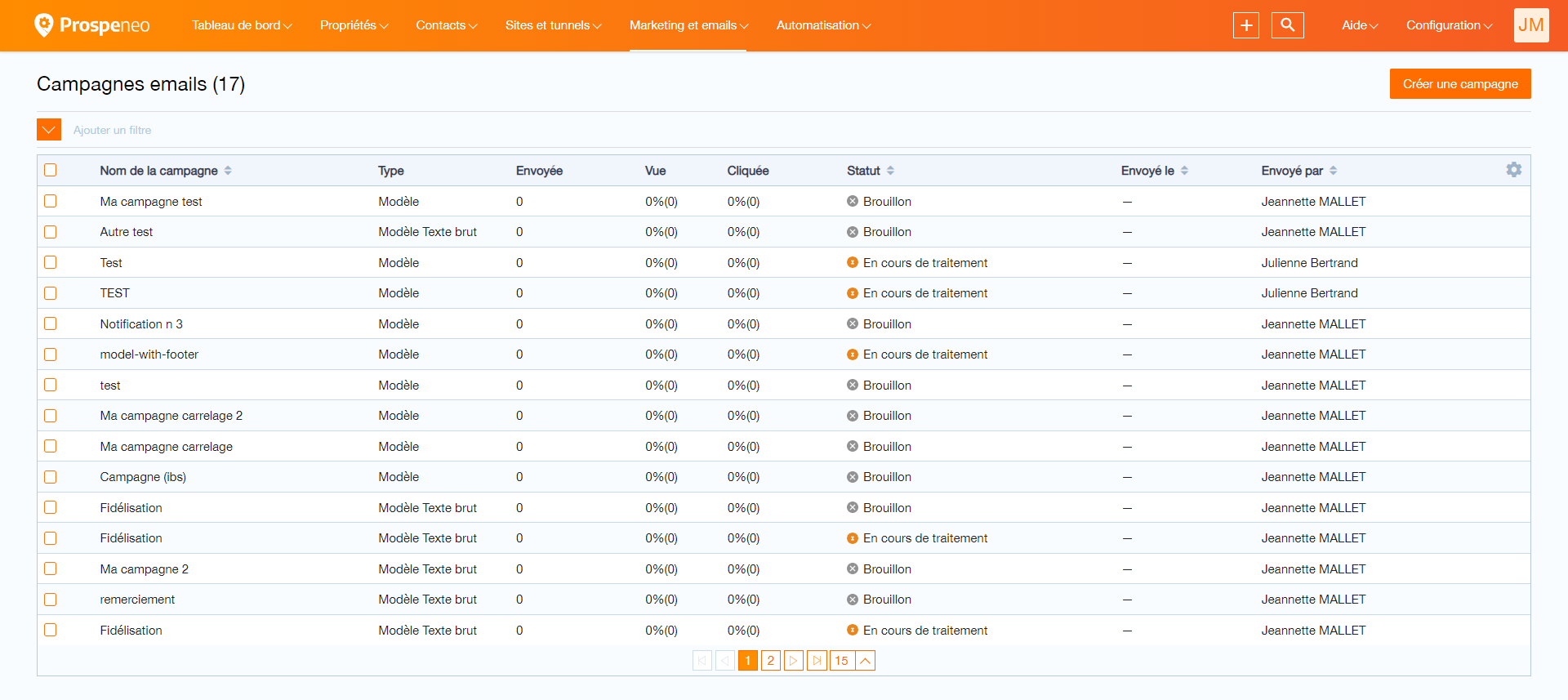
Task: Select the Notification n 3 checkbox
Action: tap(51, 323)
